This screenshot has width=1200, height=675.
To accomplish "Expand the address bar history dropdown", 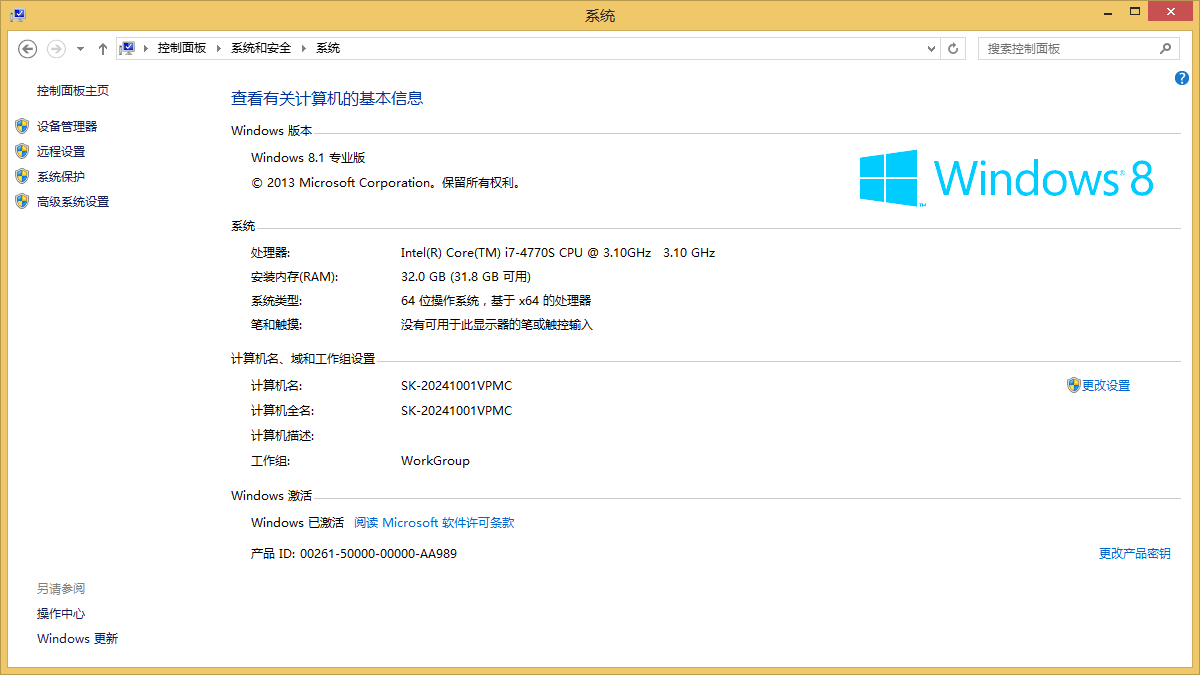I will click(931, 48).
